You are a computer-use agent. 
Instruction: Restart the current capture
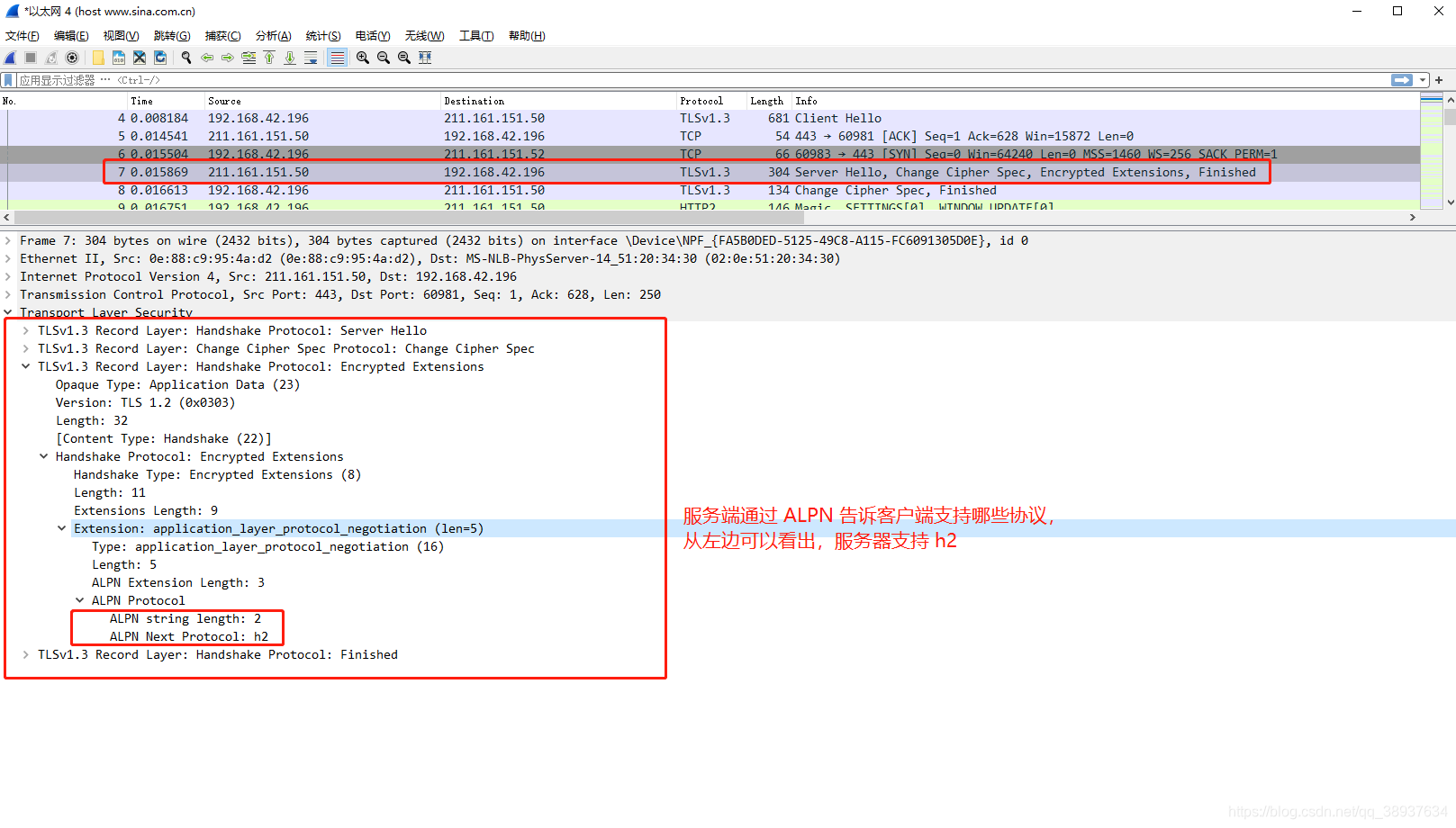[x=51, y=58]
